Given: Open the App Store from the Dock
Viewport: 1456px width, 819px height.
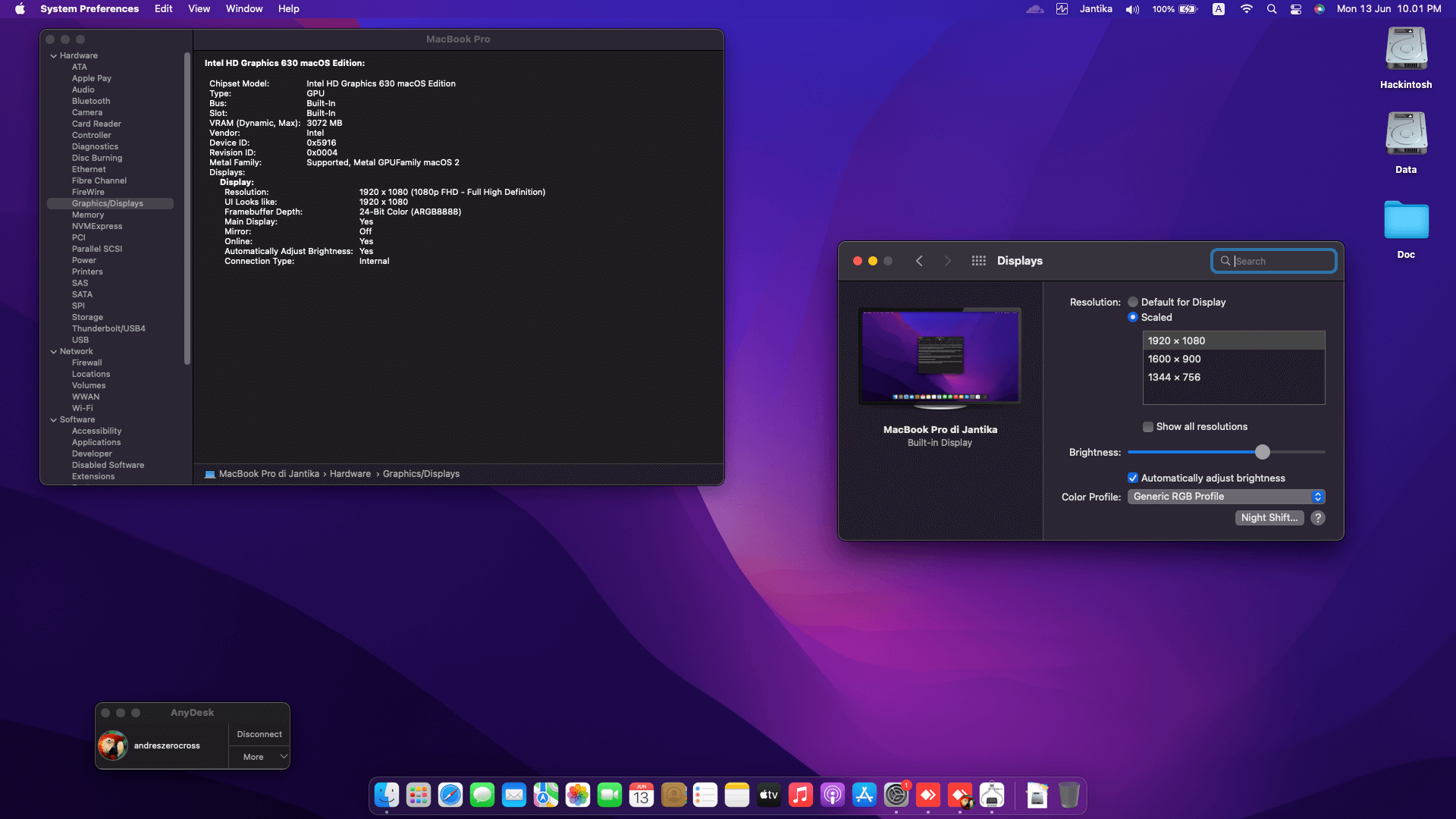Looking at the screenshot, I should (x=864, y=795).
